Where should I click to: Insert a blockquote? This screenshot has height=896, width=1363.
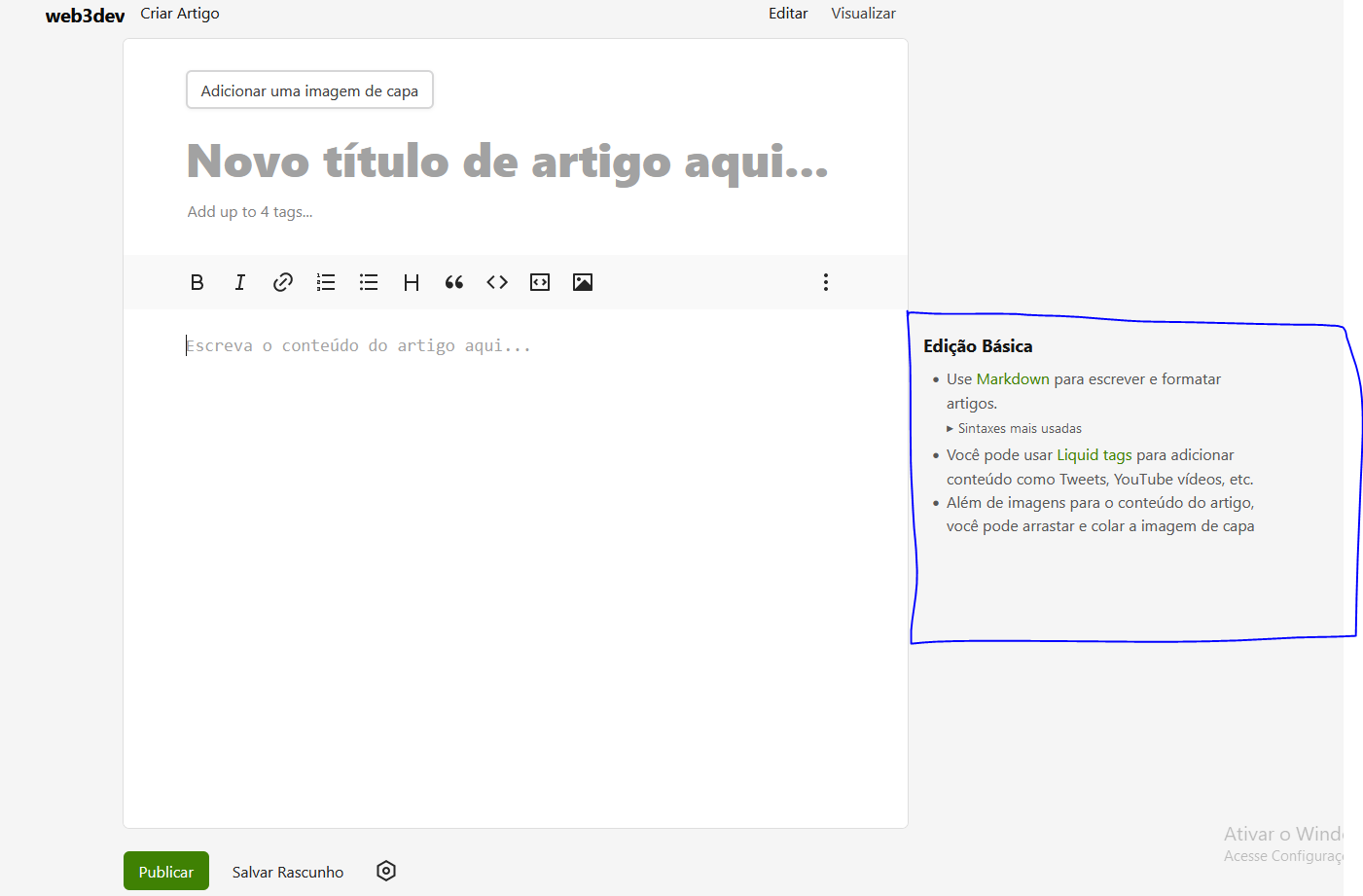pyautogui.click(x=454, y=282)
